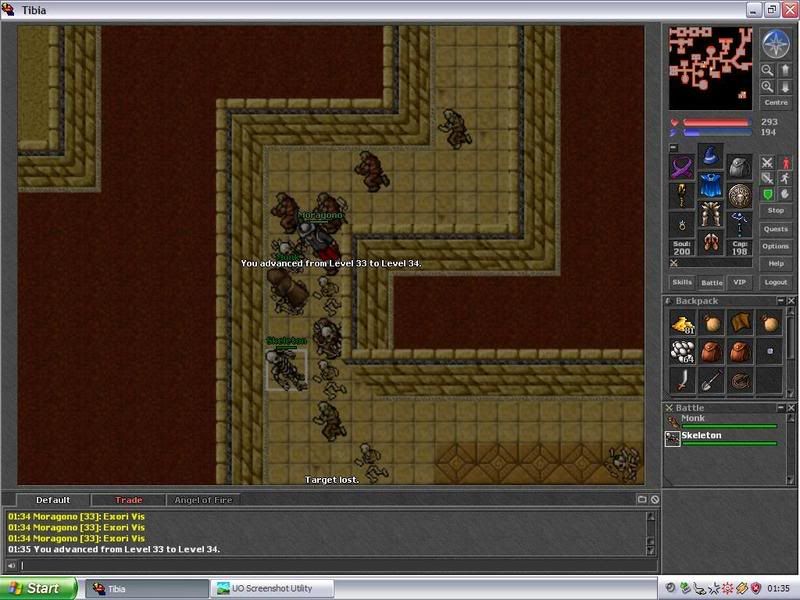This screenshot has width=800, height=600.
Task: Select the wand in the weapon hand slot
Action: point(682,196)
